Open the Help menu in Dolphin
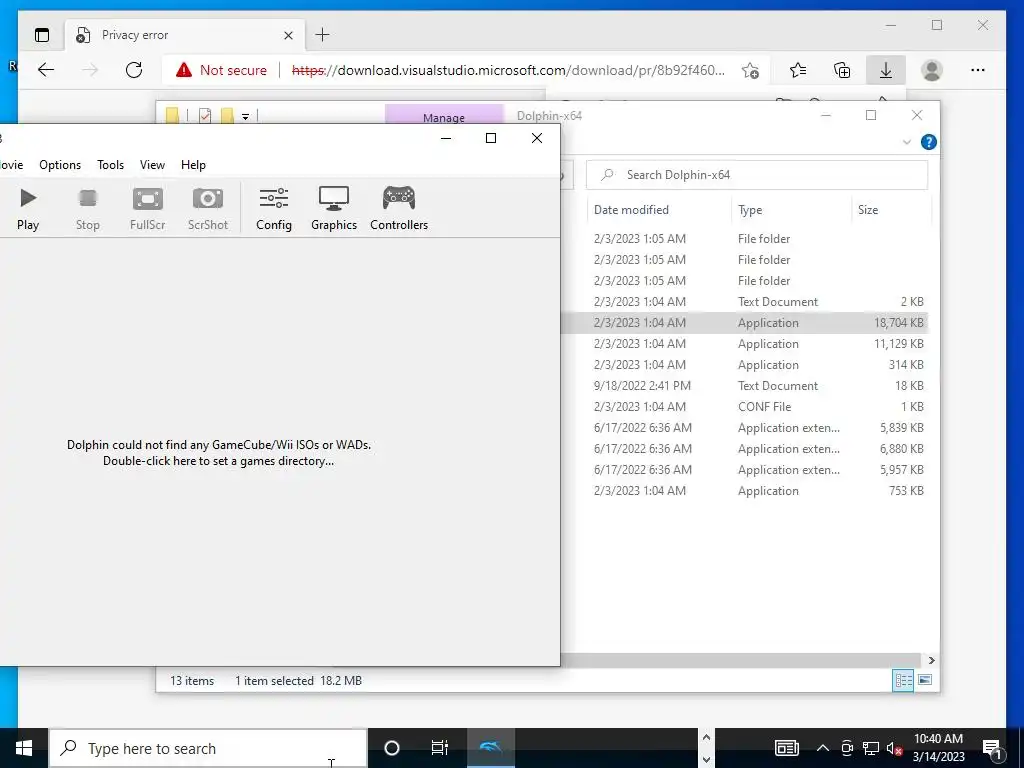1024x768 pixels. tap(193, 165)
